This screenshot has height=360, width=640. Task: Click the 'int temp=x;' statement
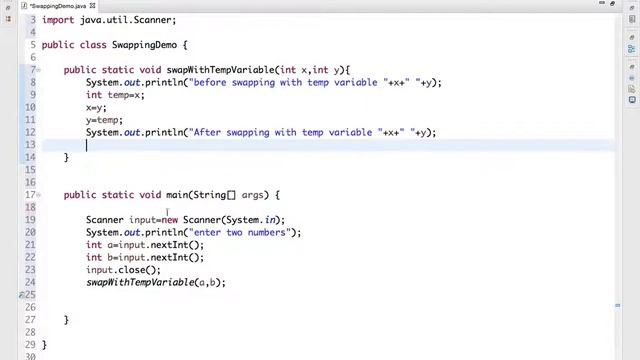[x=115, y=95]
